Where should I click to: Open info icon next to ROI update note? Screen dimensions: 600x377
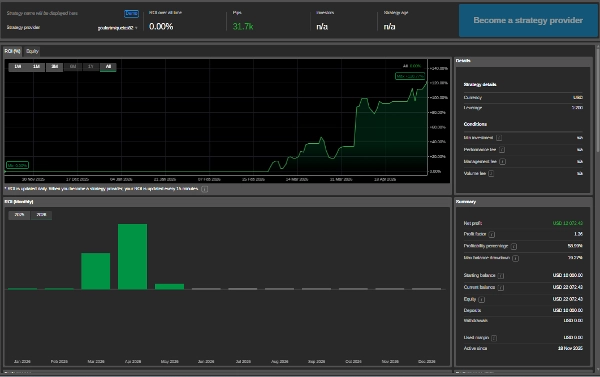205,189
